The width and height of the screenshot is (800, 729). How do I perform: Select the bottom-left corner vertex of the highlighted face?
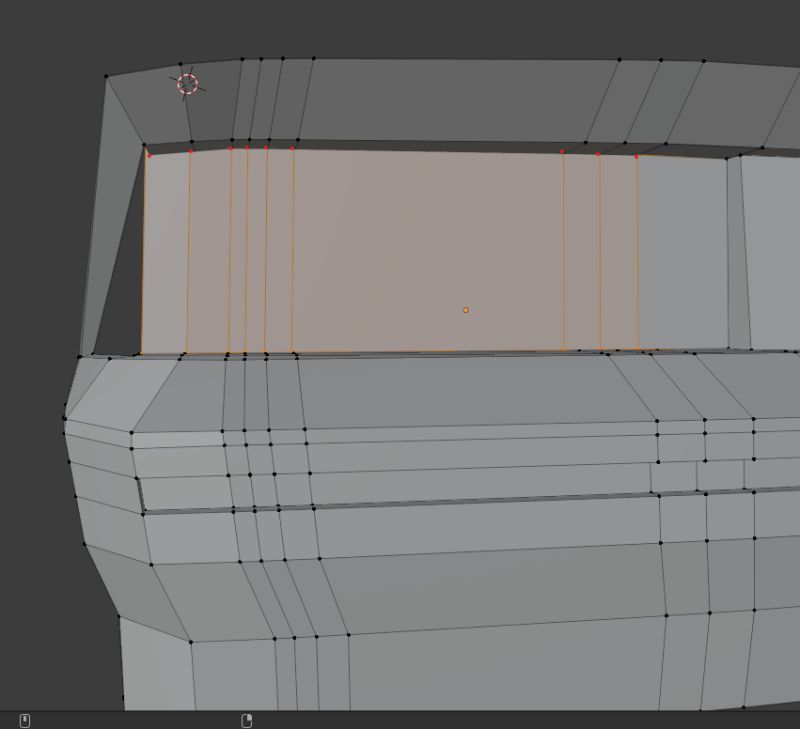pos(144,355)
